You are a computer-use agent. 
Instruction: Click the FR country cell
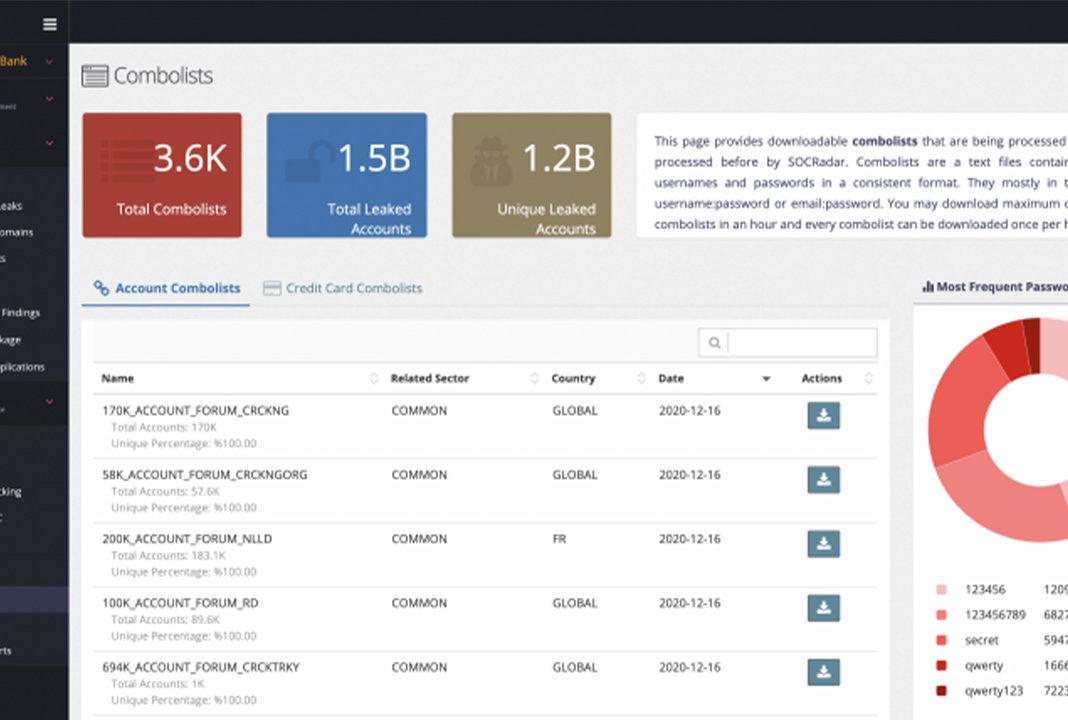coord(559,539)
